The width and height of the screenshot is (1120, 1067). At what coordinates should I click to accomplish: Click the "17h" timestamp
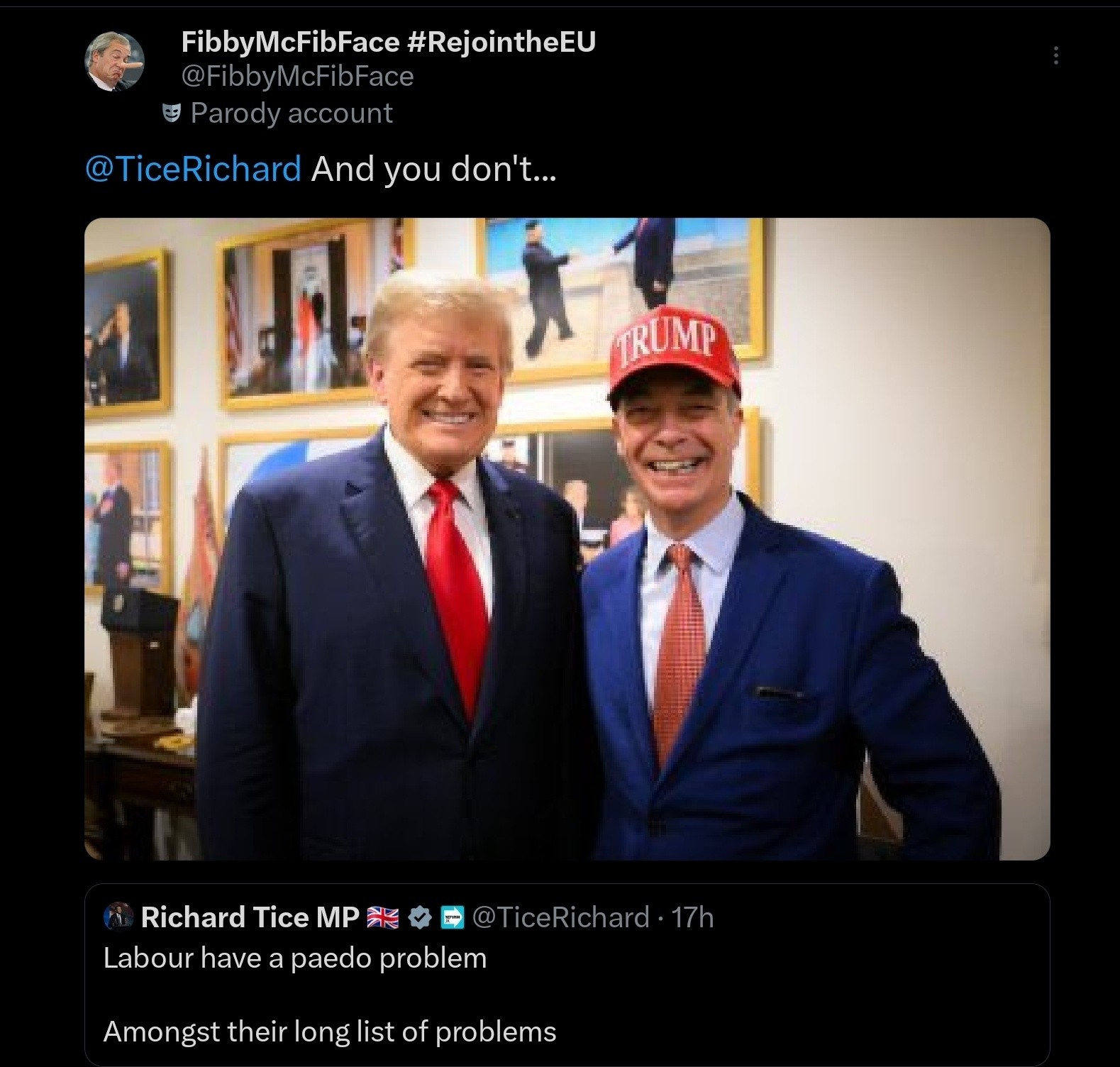point(692,917)
